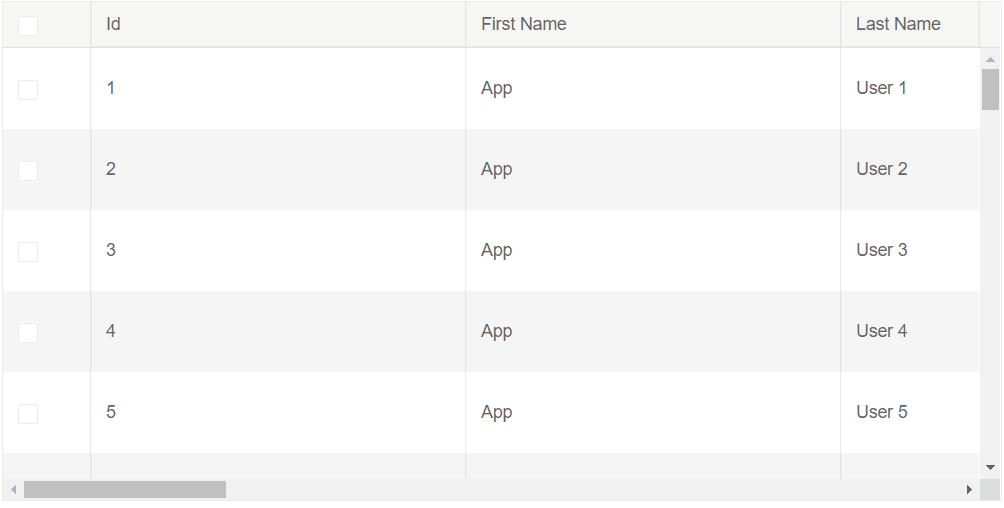Image resolution: width=1004 pixels, height=508 pixels.
Task: Click the Id cell showing 5
Action: click(111, 412)
